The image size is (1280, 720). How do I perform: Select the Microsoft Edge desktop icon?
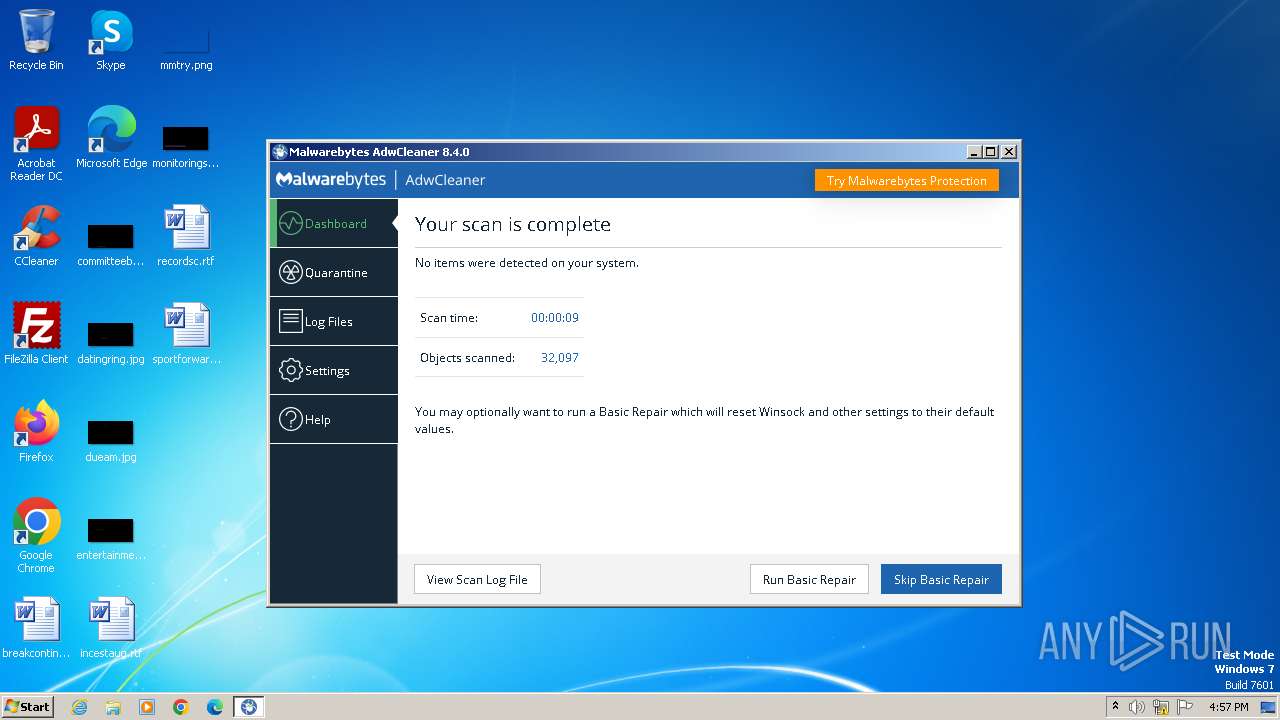click(111, 138)
